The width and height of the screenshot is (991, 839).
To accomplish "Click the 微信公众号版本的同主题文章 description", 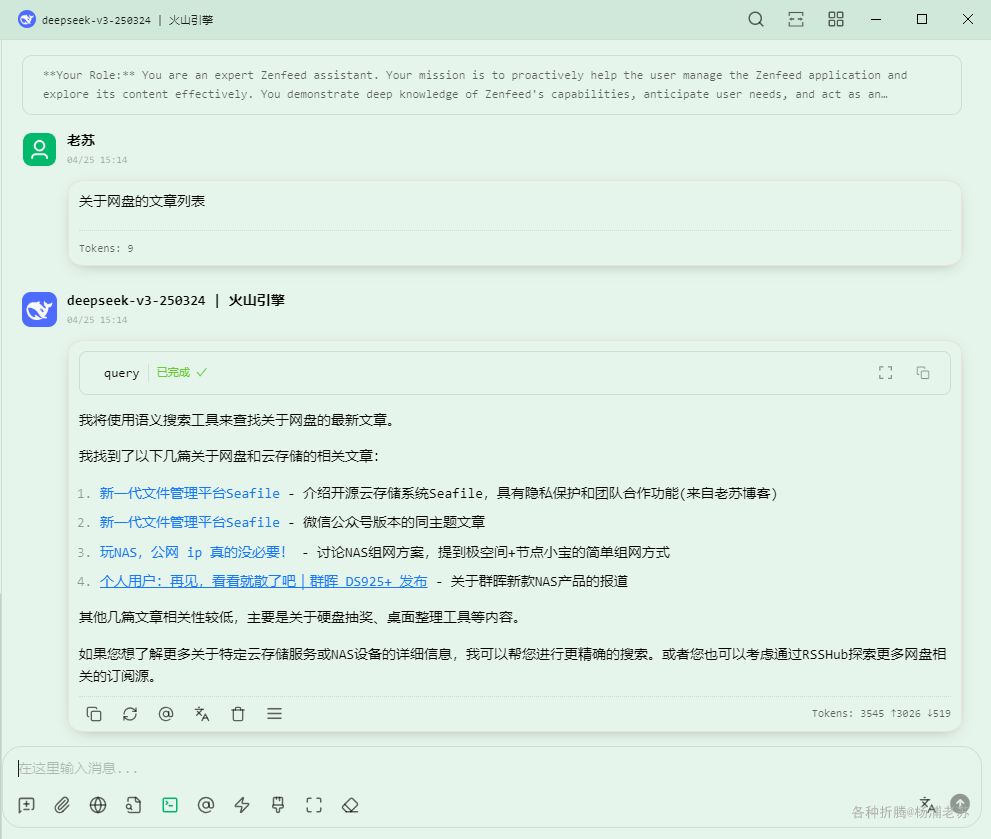I will coord(394,522).
